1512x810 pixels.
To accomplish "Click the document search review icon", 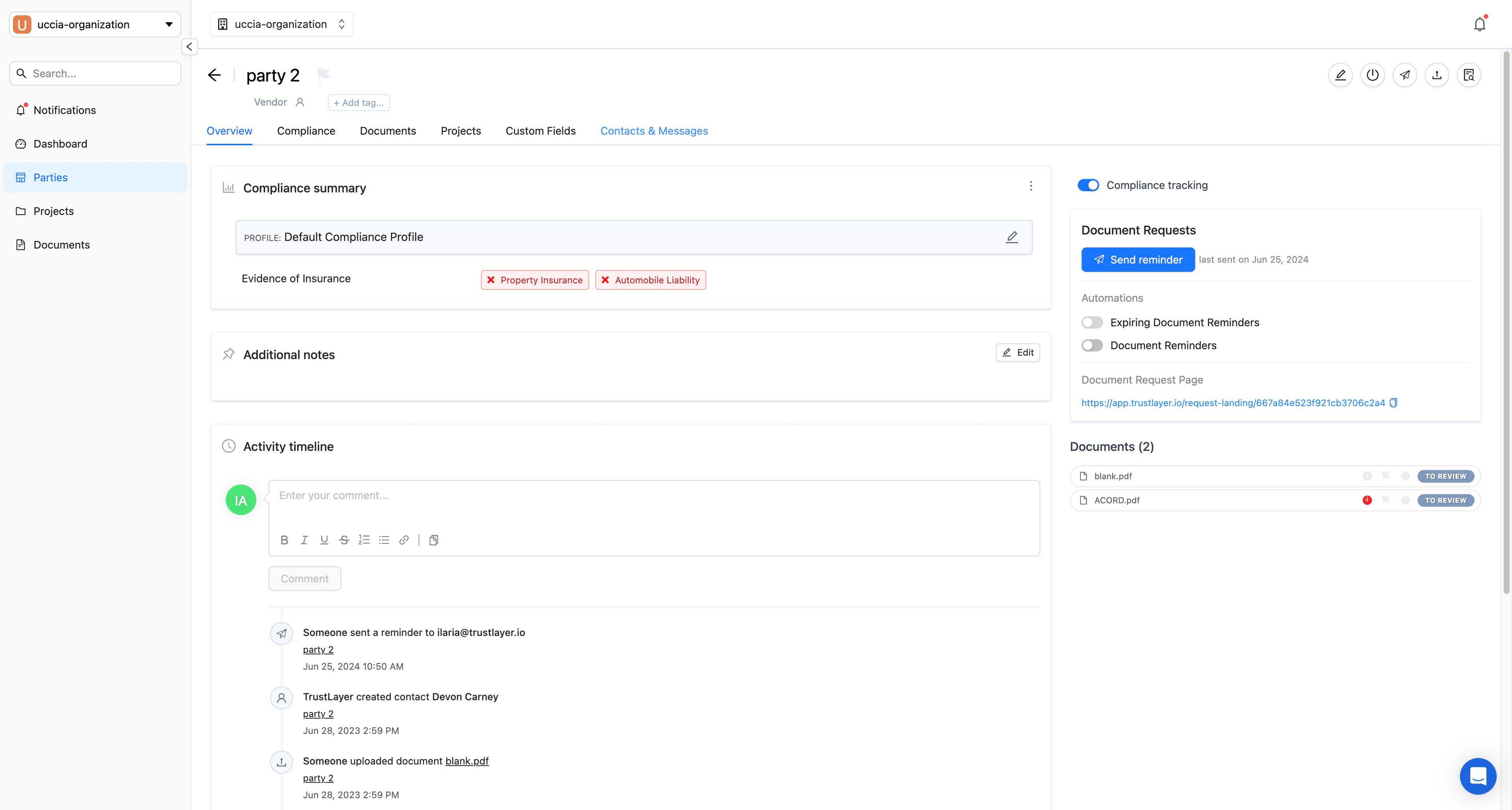I will 1469,75.
